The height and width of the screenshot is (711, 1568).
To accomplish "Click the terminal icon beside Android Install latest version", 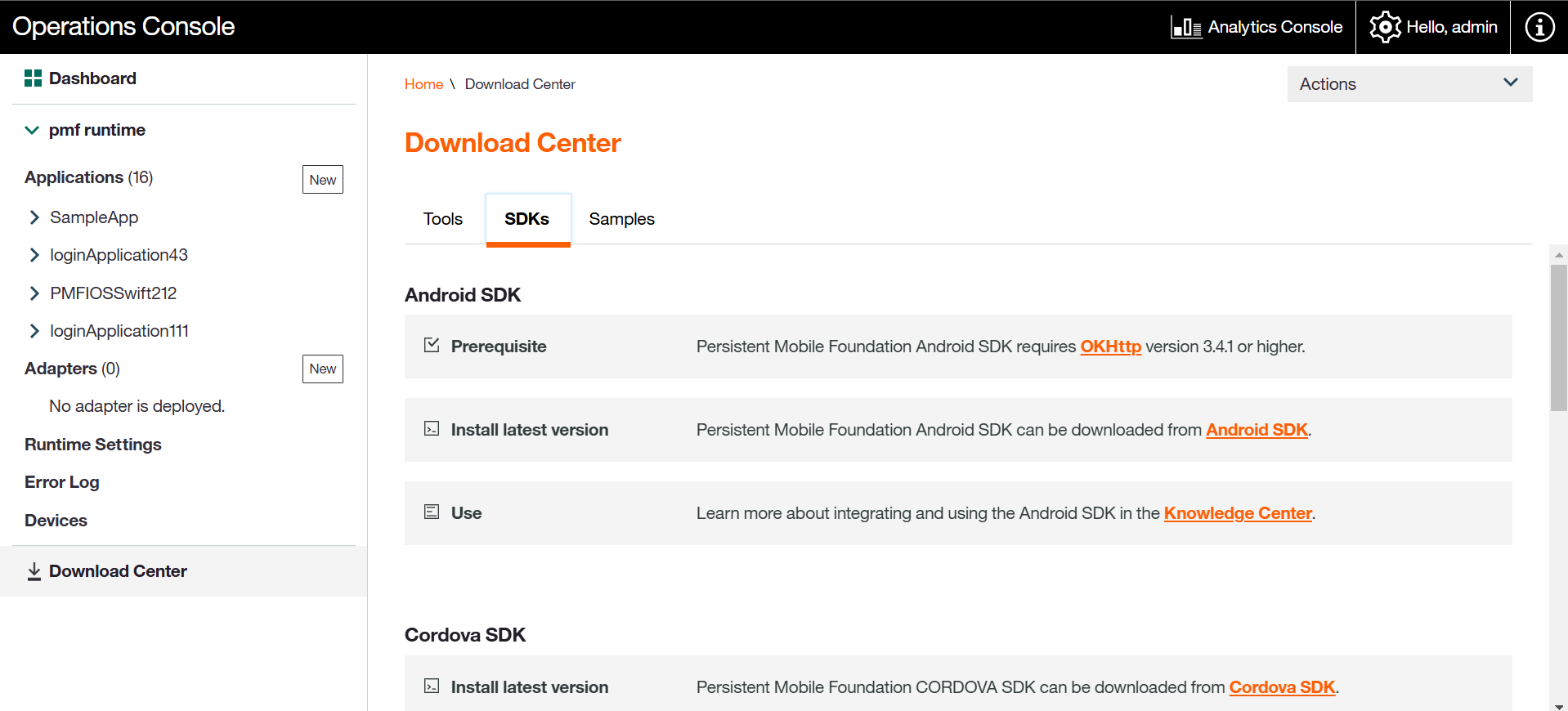I will [x=432, y=429].
